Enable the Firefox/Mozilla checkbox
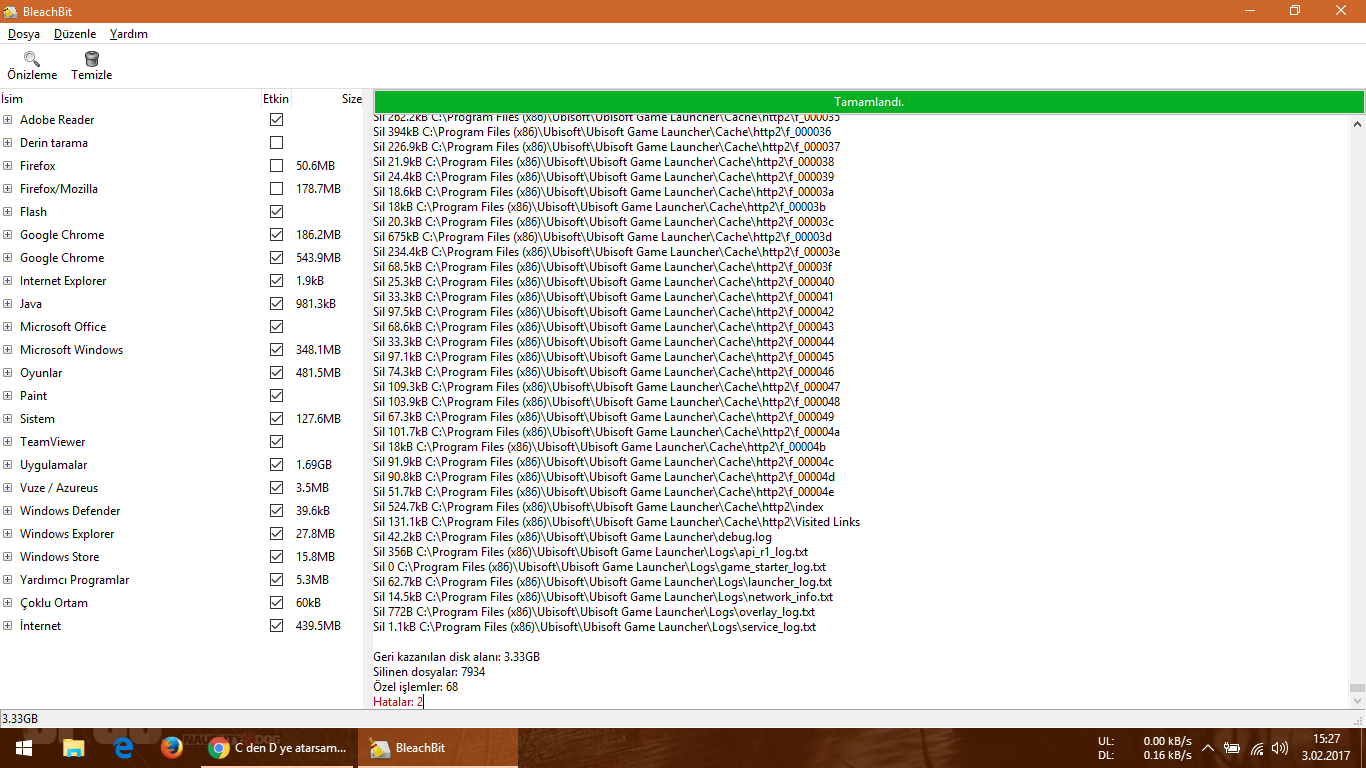Viewport: 1366px width, 768px height. 276,189
